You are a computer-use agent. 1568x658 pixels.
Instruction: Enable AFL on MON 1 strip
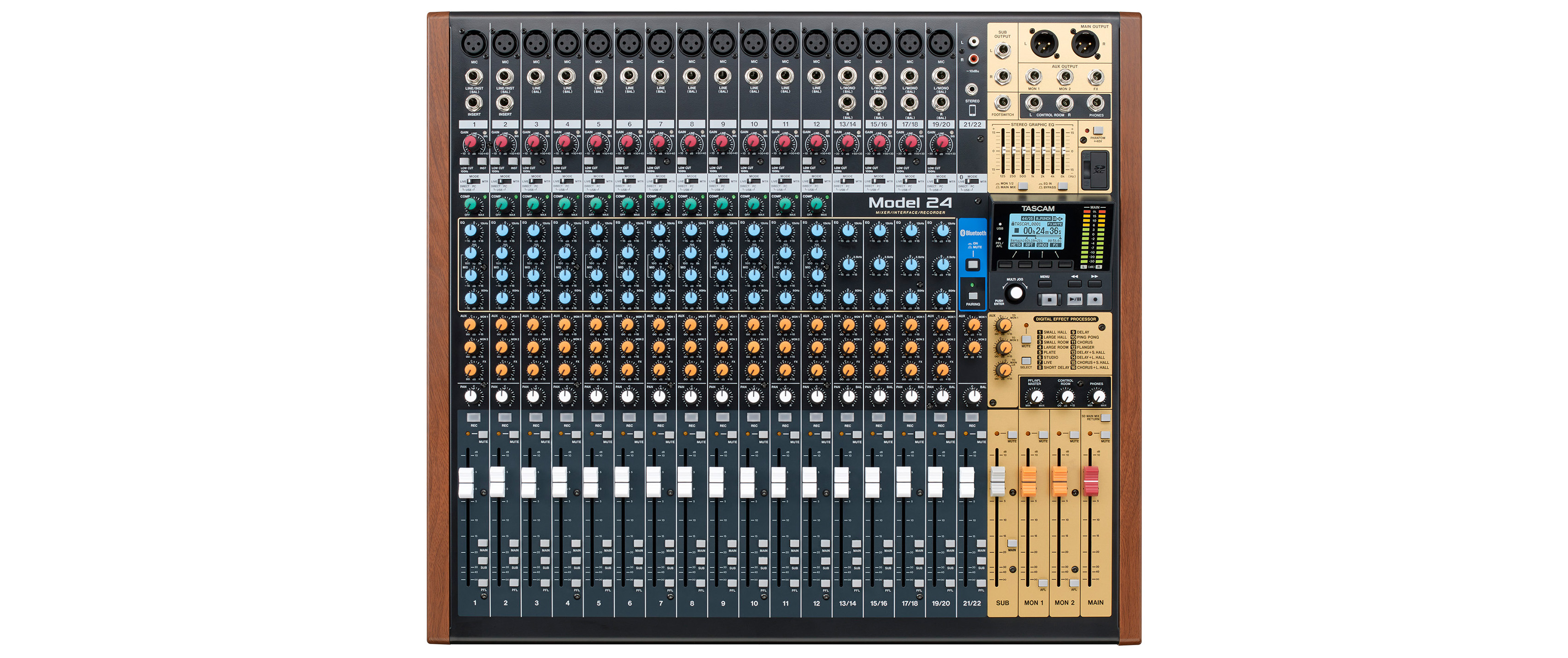[1043, 583]
